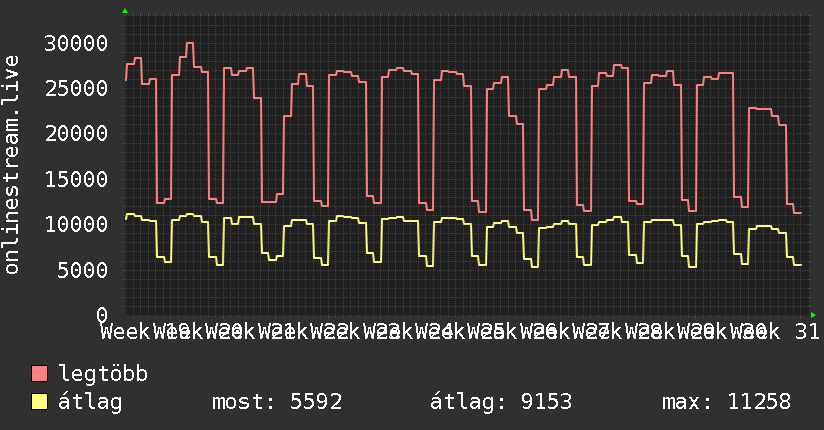Click the 'max: 11258' statistic
Screen dimensions: 824x430
(x=726, y=402)
